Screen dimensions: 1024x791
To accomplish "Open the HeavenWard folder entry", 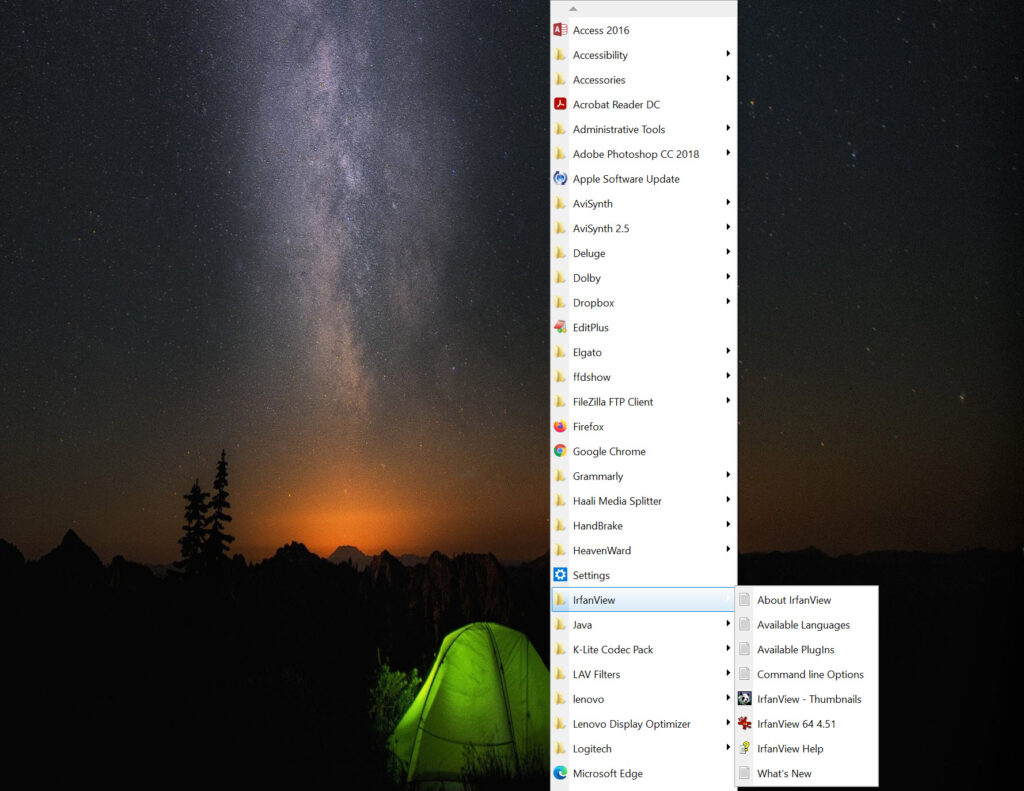I will click(x=643, y=551).
